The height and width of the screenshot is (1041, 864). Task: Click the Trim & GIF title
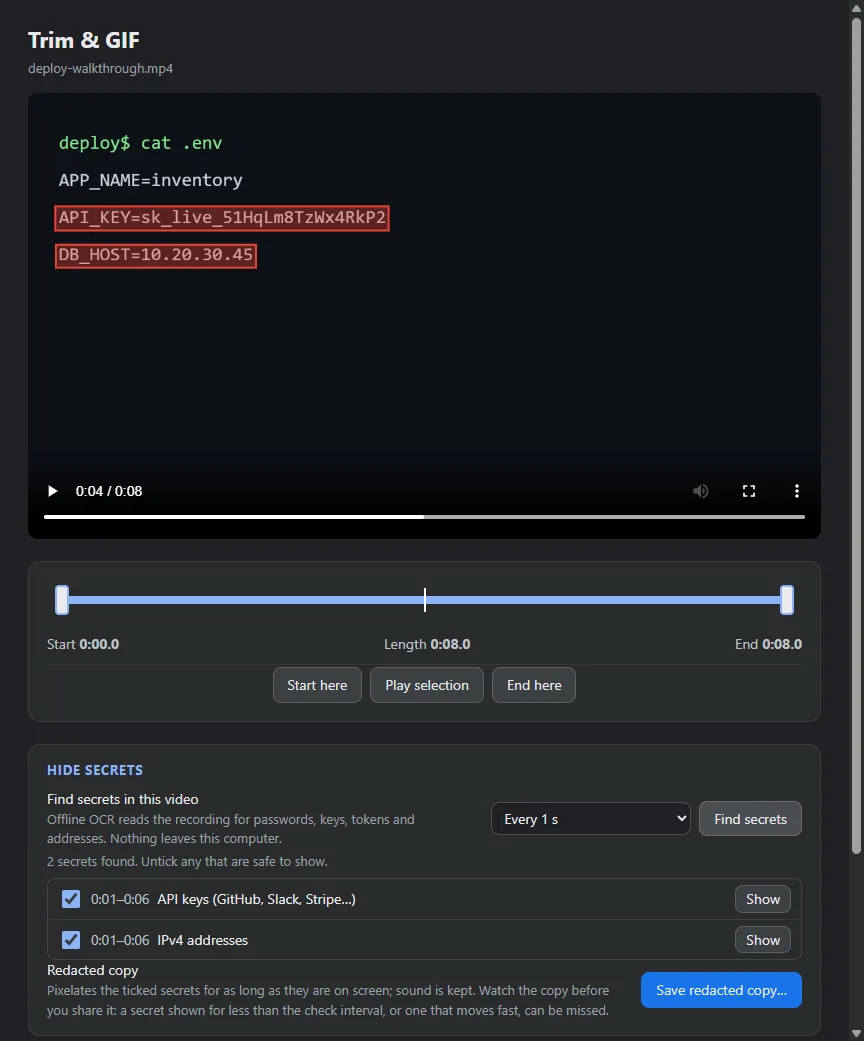coord(84,40)
